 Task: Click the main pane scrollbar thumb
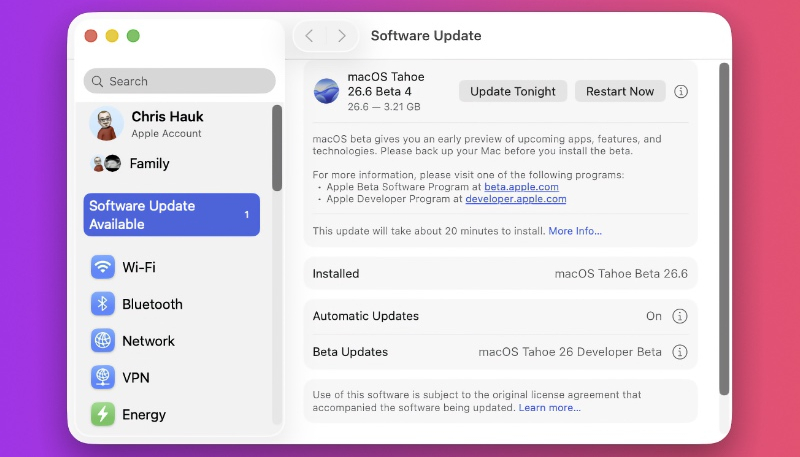724,228
